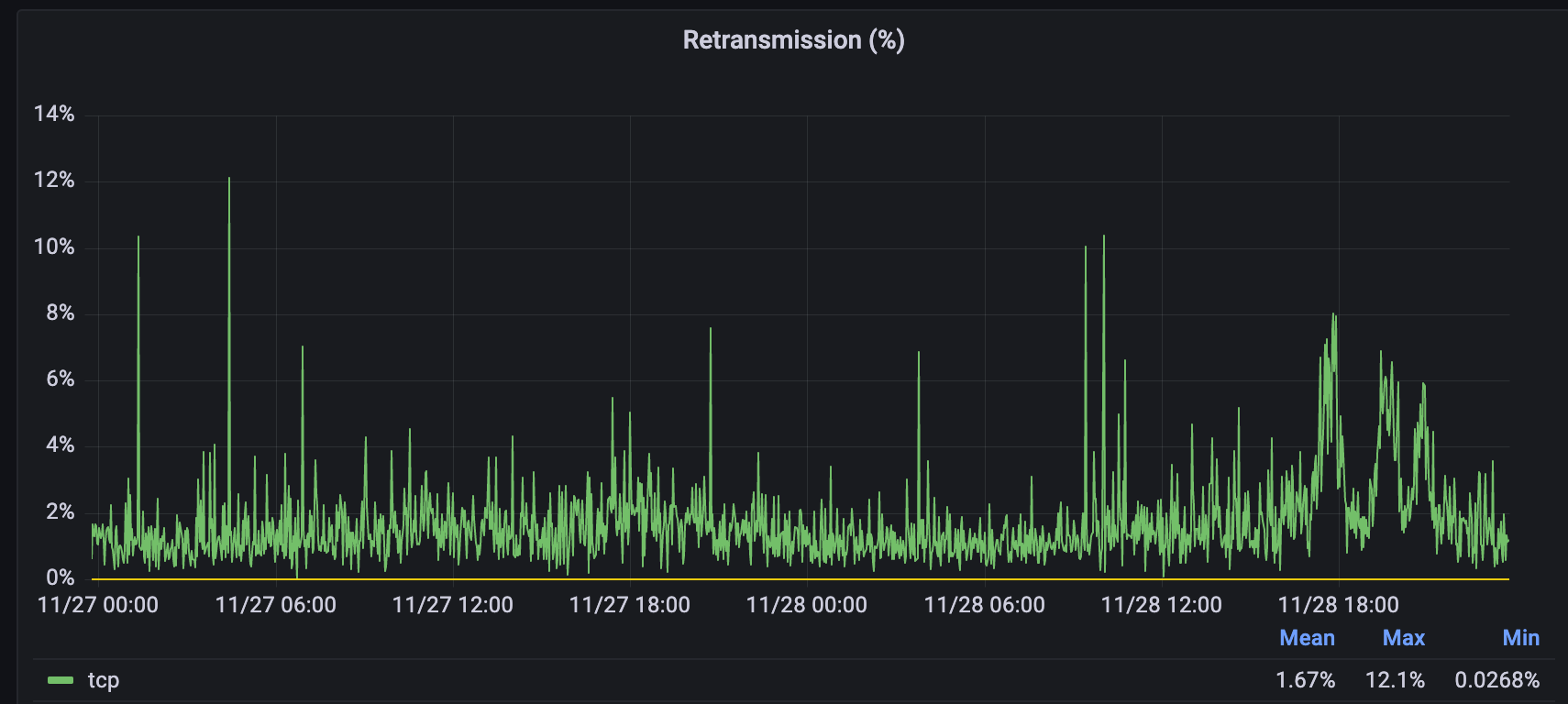Click the 14% y-axis label

pyautogui.click(x=54, y=114)
